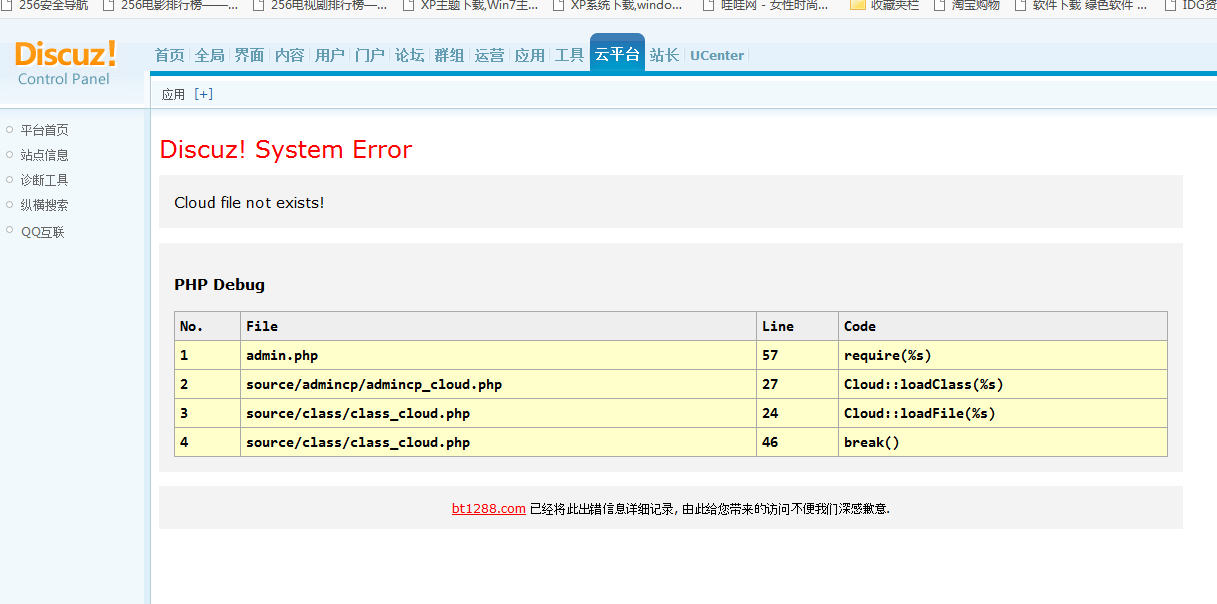
Task: Open the 首页 menu tab
Action: coord(169,55)
